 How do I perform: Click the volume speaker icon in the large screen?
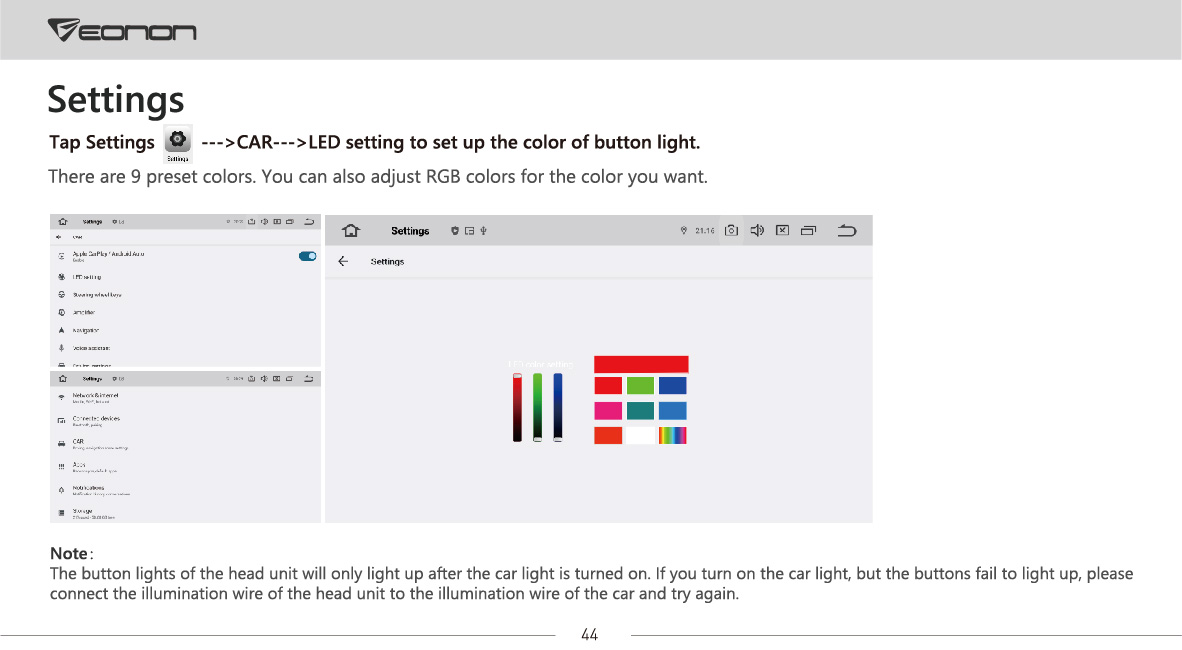click(758, 231)
